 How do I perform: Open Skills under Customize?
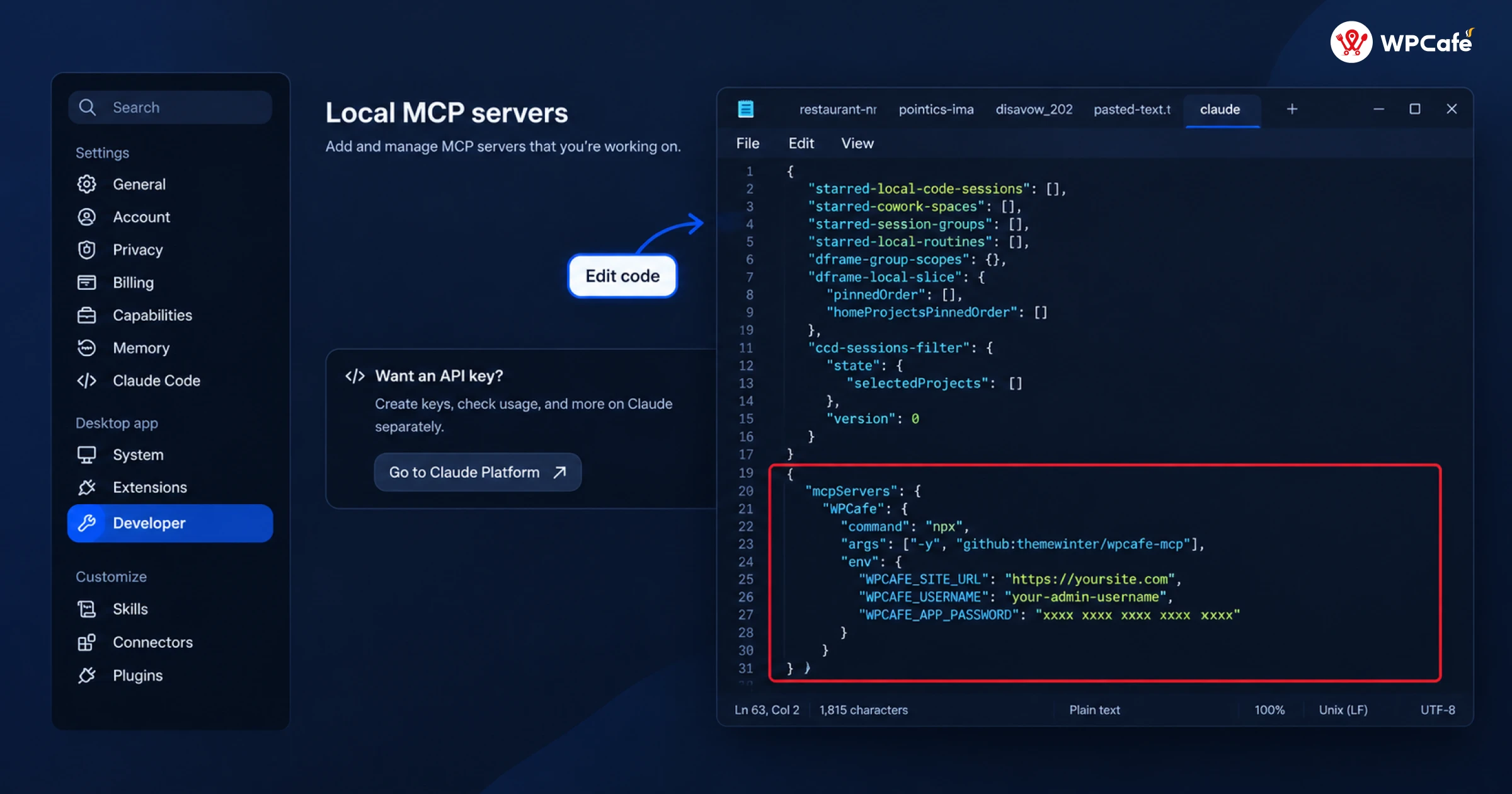pos(130,609)
